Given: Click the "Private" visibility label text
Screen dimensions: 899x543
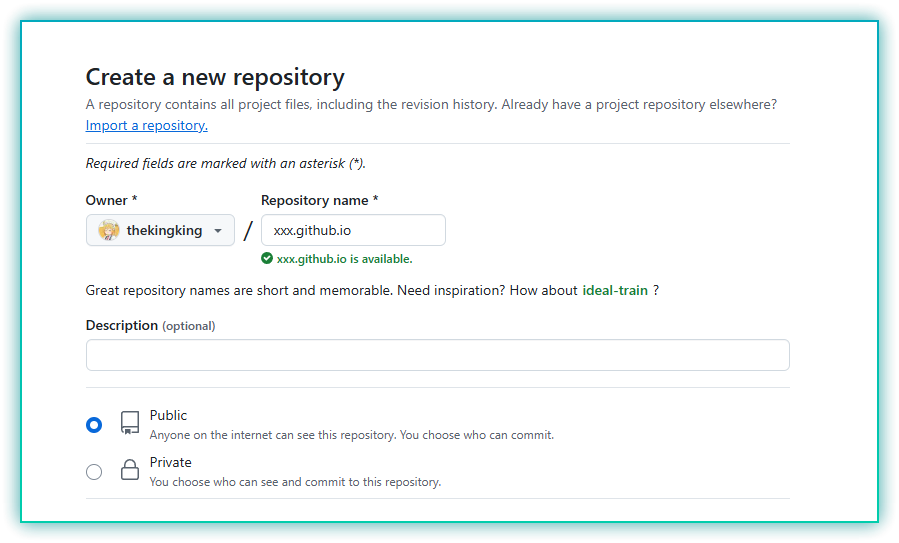Looking at the screenshot, I should pyautogui.click(x=170, y=462).
